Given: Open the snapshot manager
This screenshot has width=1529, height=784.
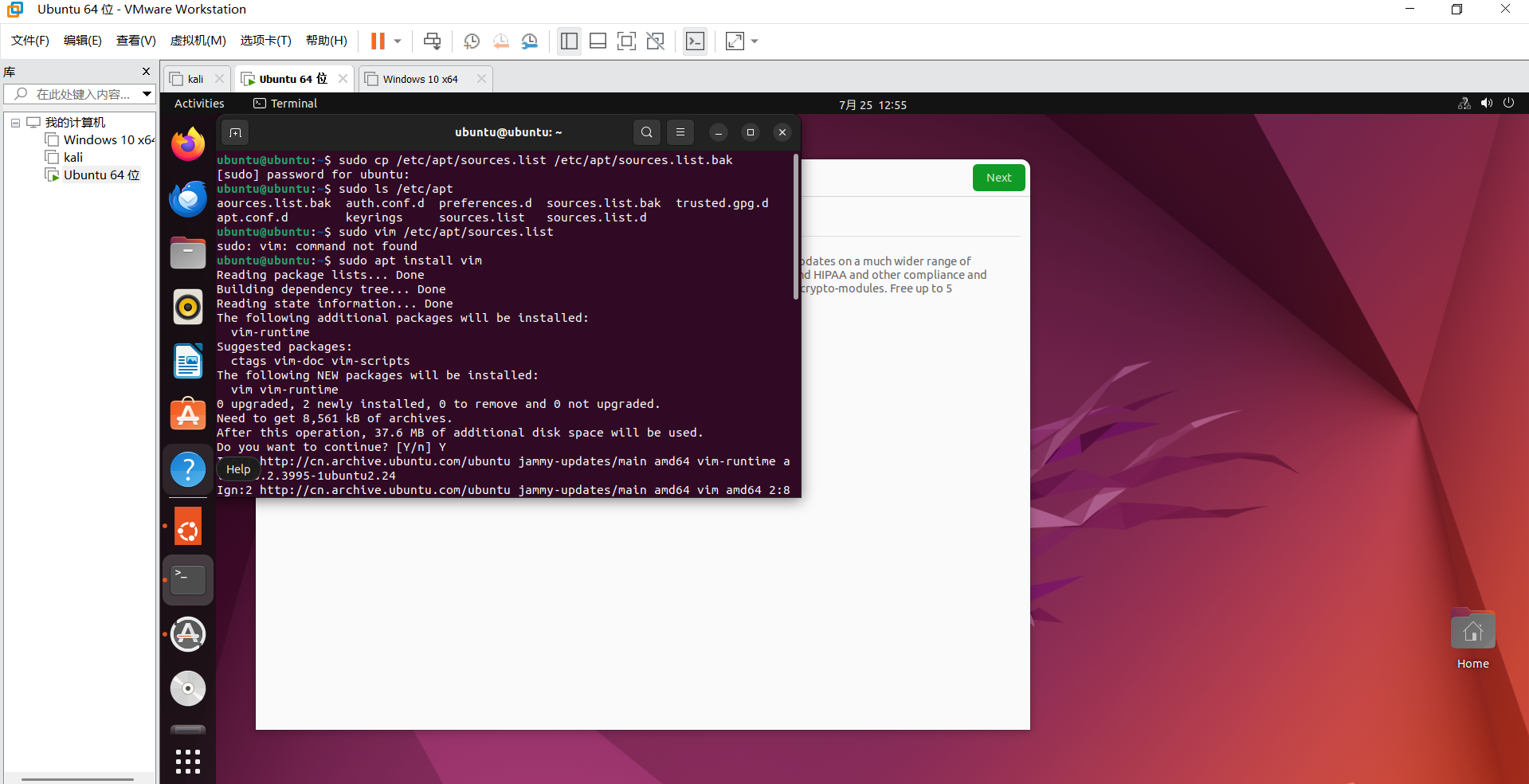Looking at the screenshot, I should 529,41.
